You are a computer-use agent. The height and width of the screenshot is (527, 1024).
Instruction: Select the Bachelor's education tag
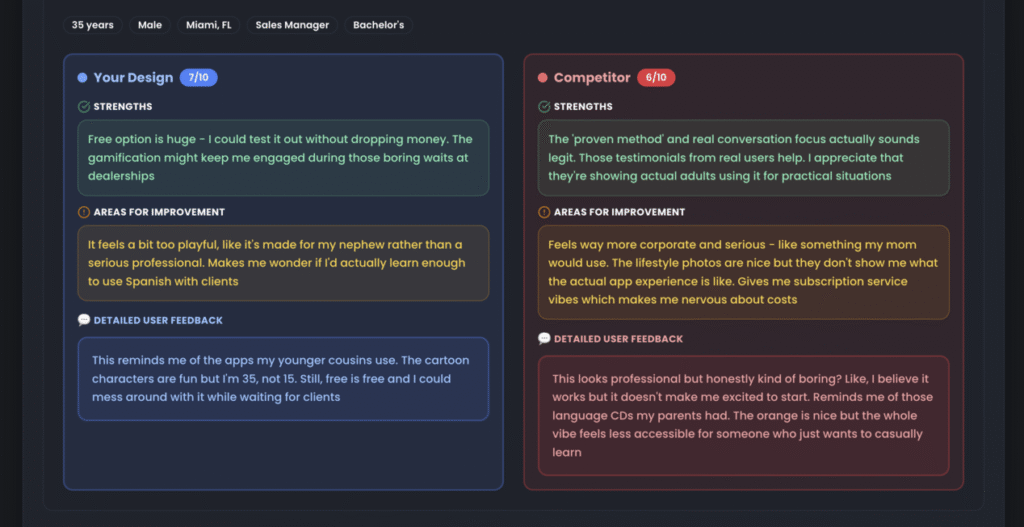pos(379,25)
